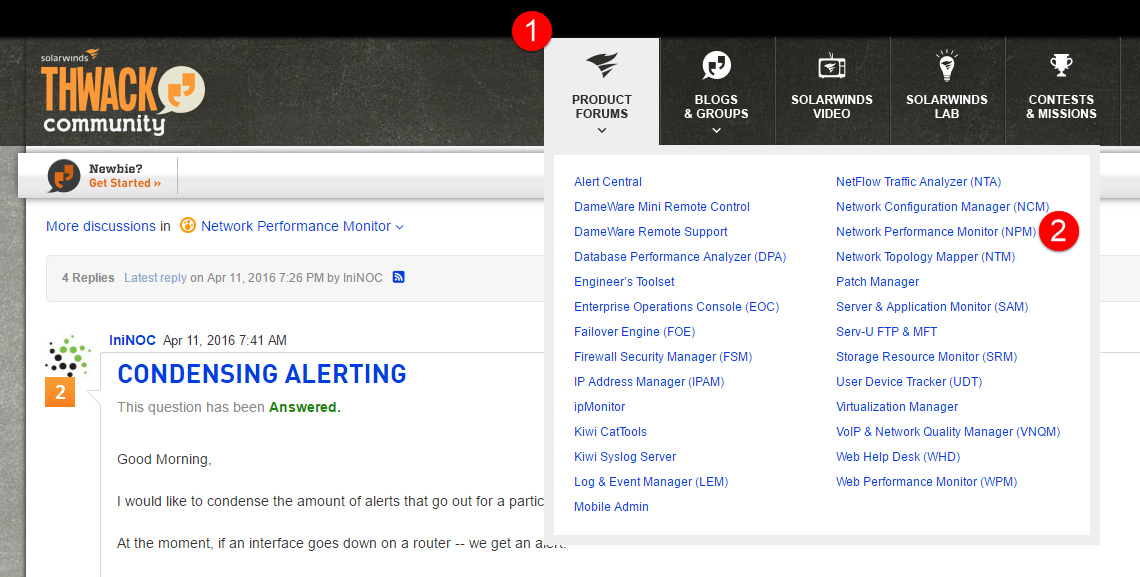1140x577 pixels.
Task: Go to Database Performance Analyzer (DPA)
Action: point(680,257)
